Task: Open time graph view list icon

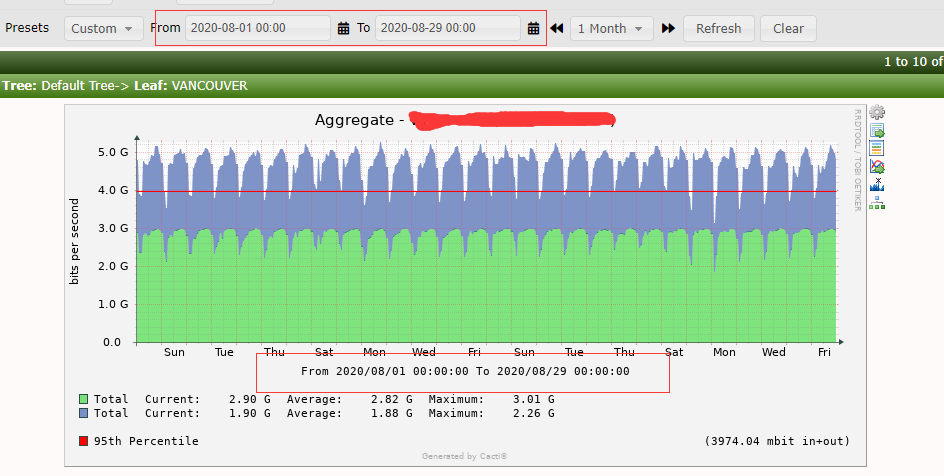Action: coord(877,148)
